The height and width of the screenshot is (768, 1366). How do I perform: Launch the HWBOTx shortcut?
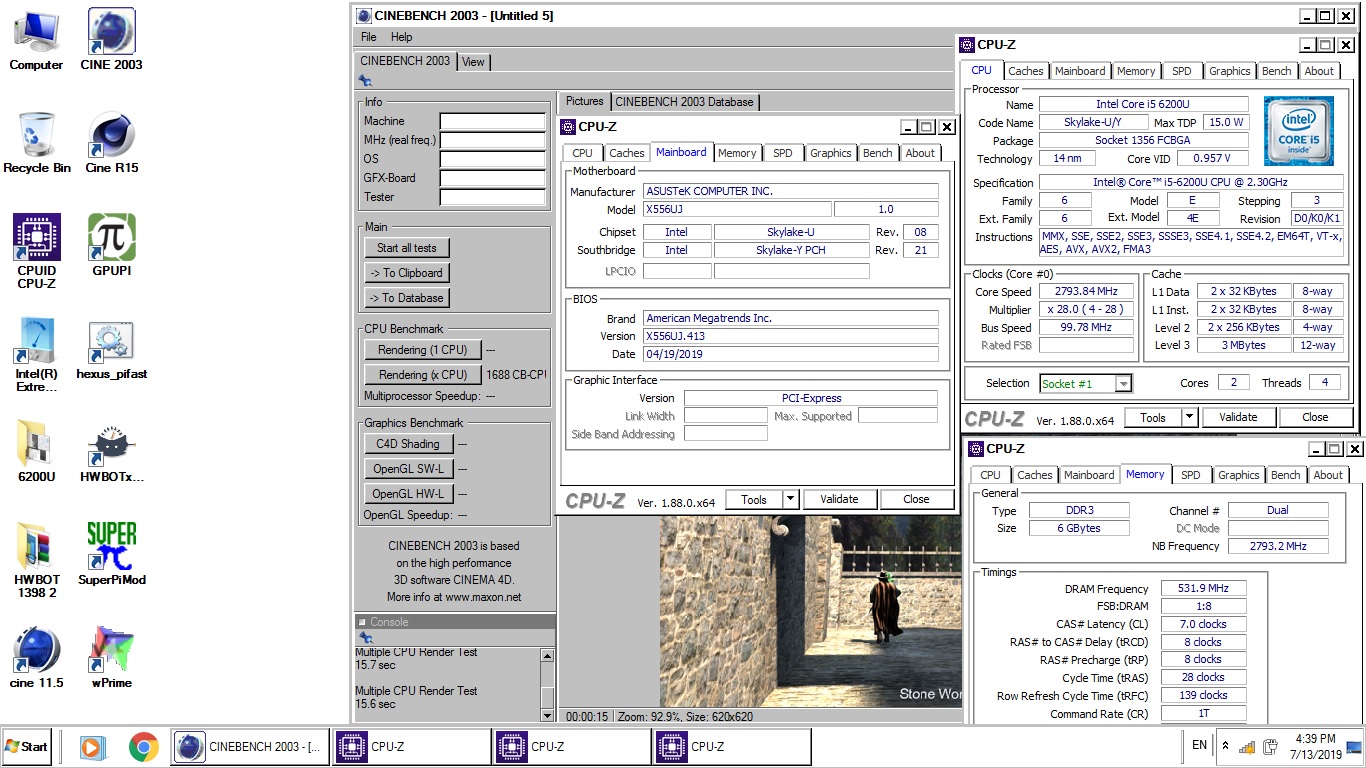tap(111, 452)
